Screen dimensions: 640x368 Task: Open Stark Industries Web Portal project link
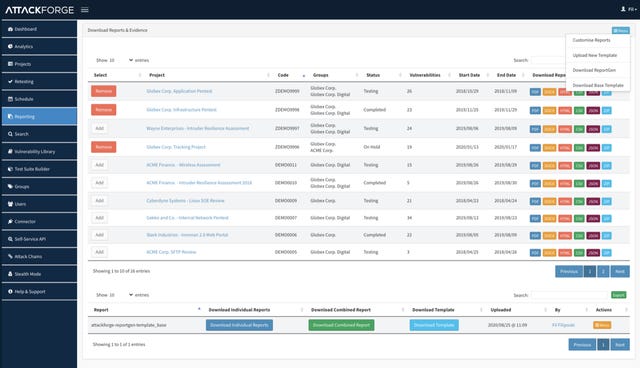(x=187, y=235)
